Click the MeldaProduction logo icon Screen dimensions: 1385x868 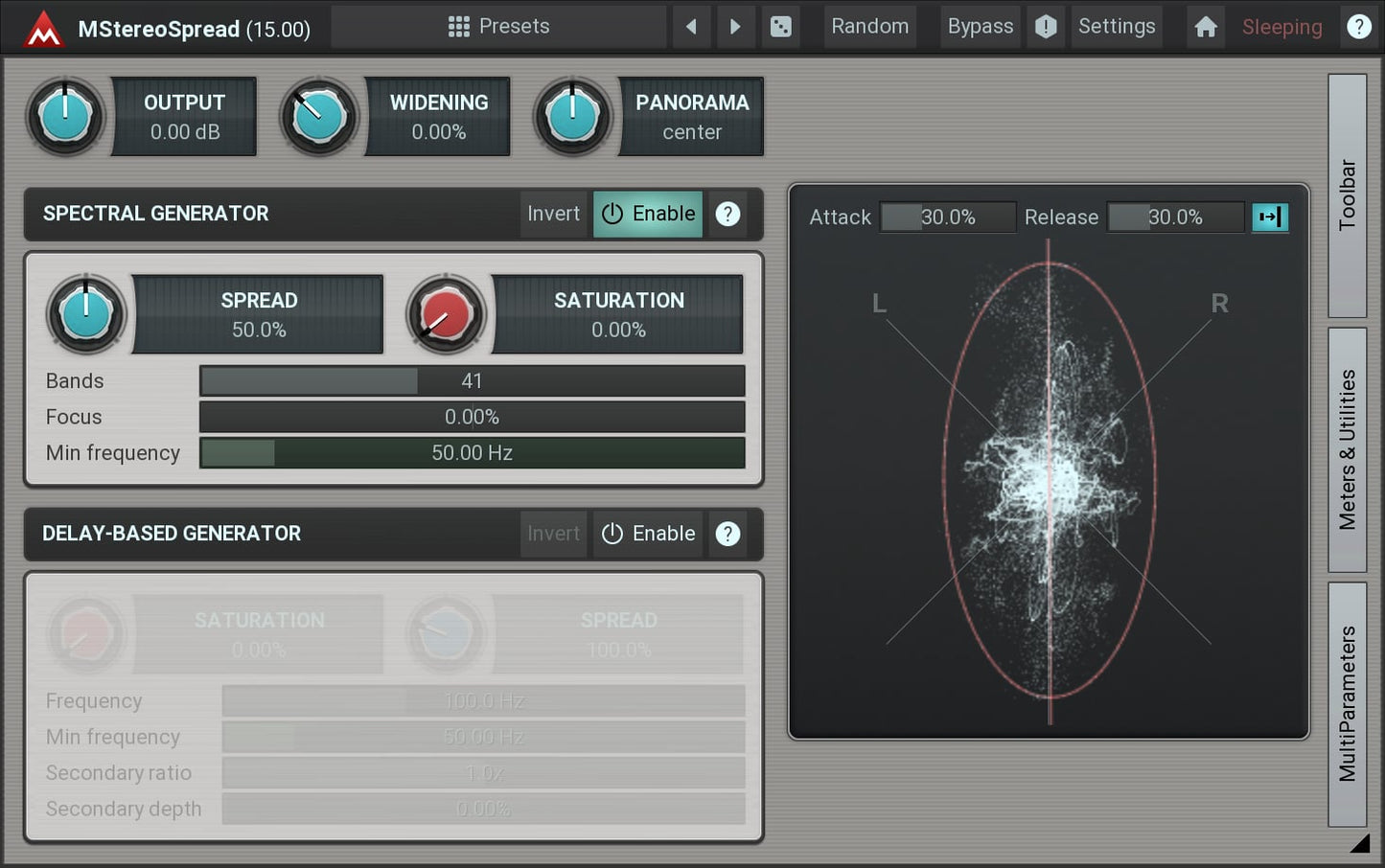[x=43, y=29]
